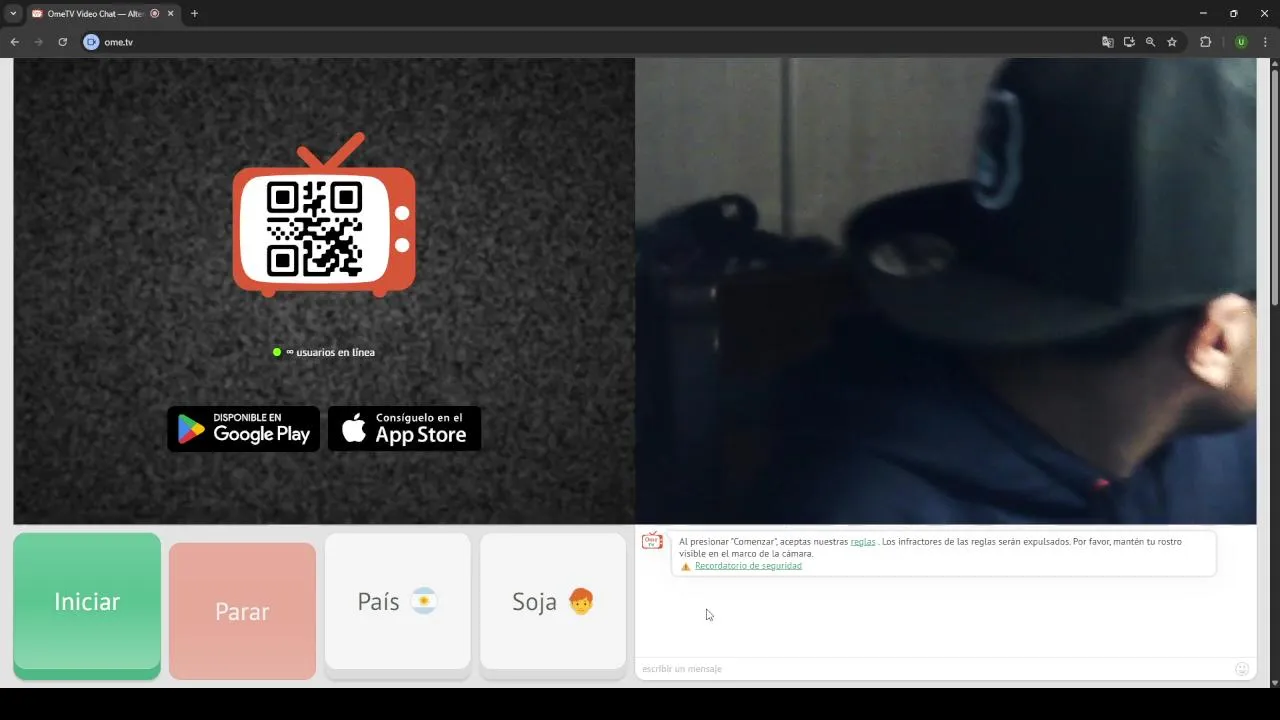Screen dimensions: 1280x720
Task: Click the QR code TV logo
Action: coord(324,215)
